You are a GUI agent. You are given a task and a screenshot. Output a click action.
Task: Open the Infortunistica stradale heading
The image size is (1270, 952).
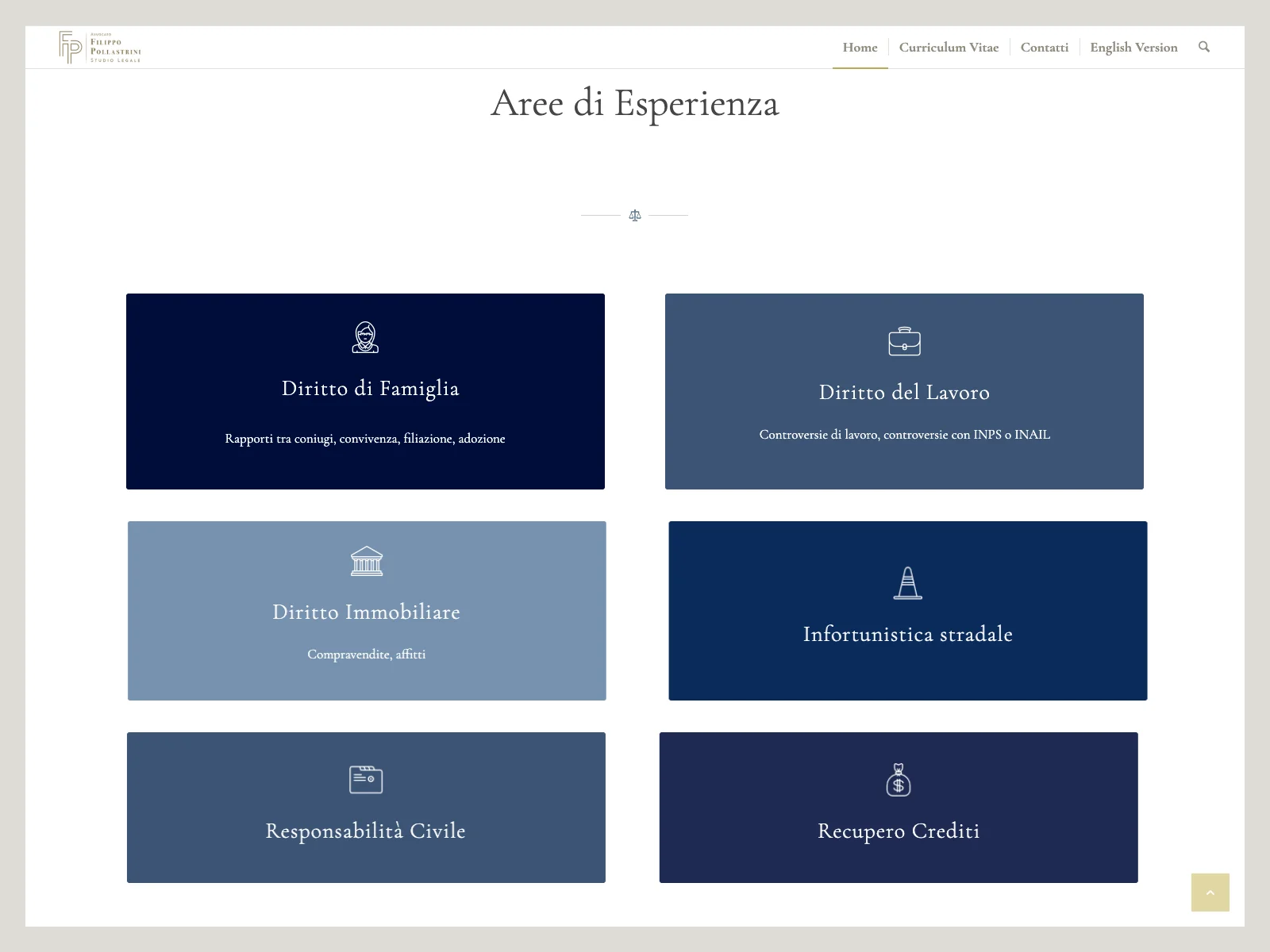click(907, 634)
